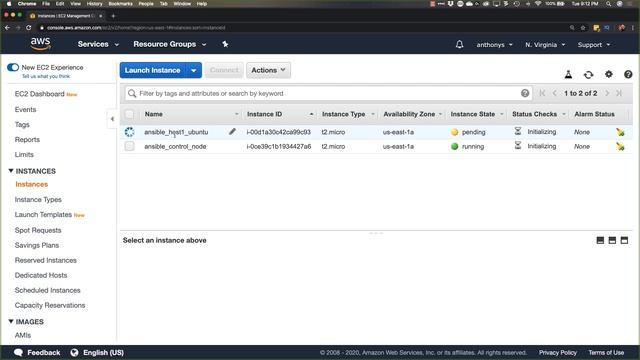
Task: Open a new browser tab
Action: 113,16
